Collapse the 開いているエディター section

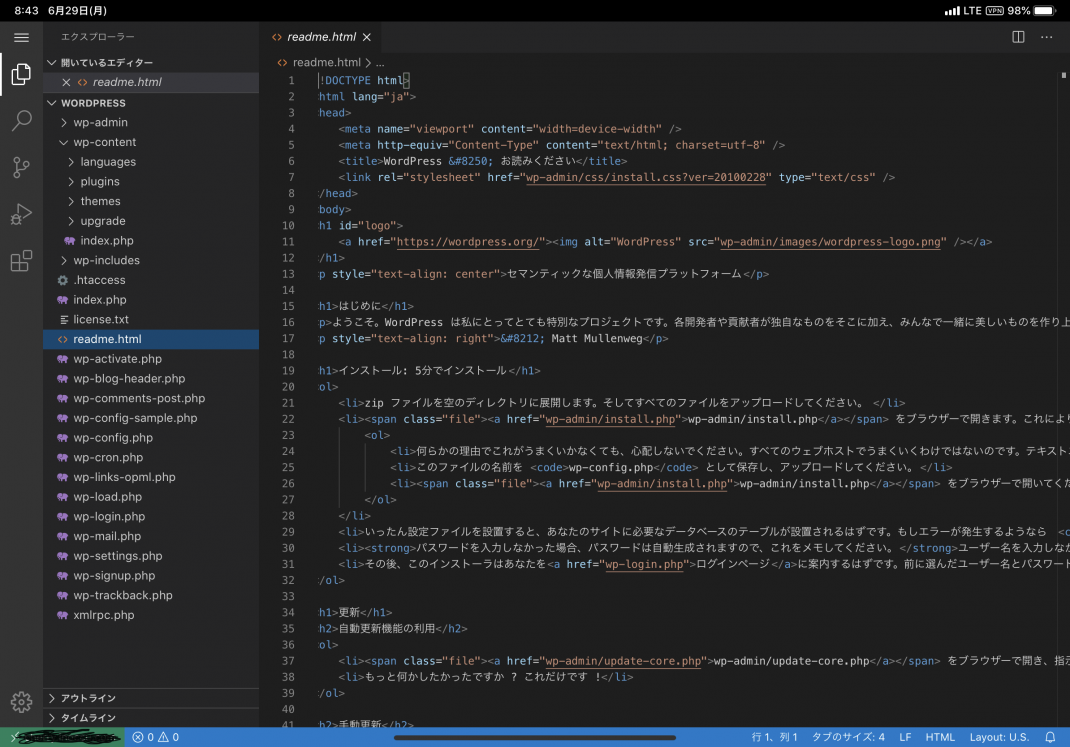(x=52, y=63)
